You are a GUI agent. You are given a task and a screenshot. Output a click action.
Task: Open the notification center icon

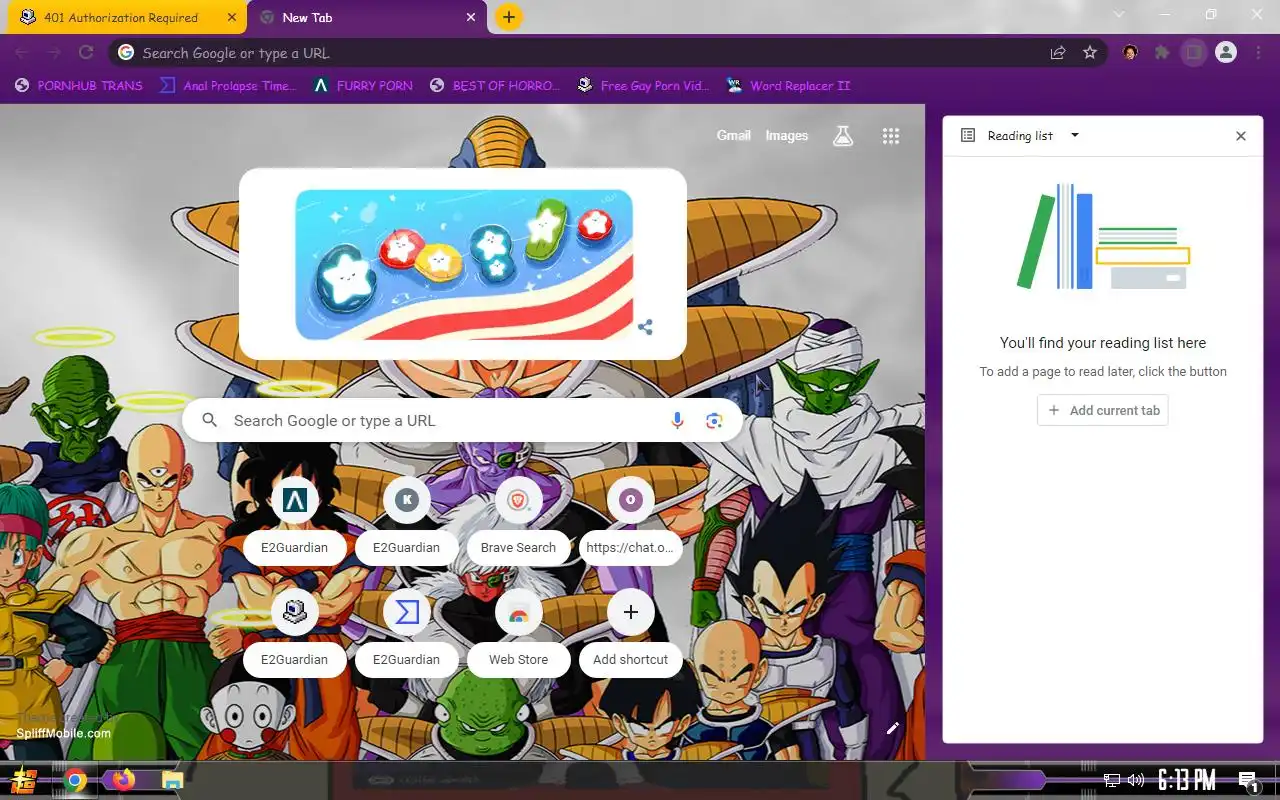coord(1248,781)
